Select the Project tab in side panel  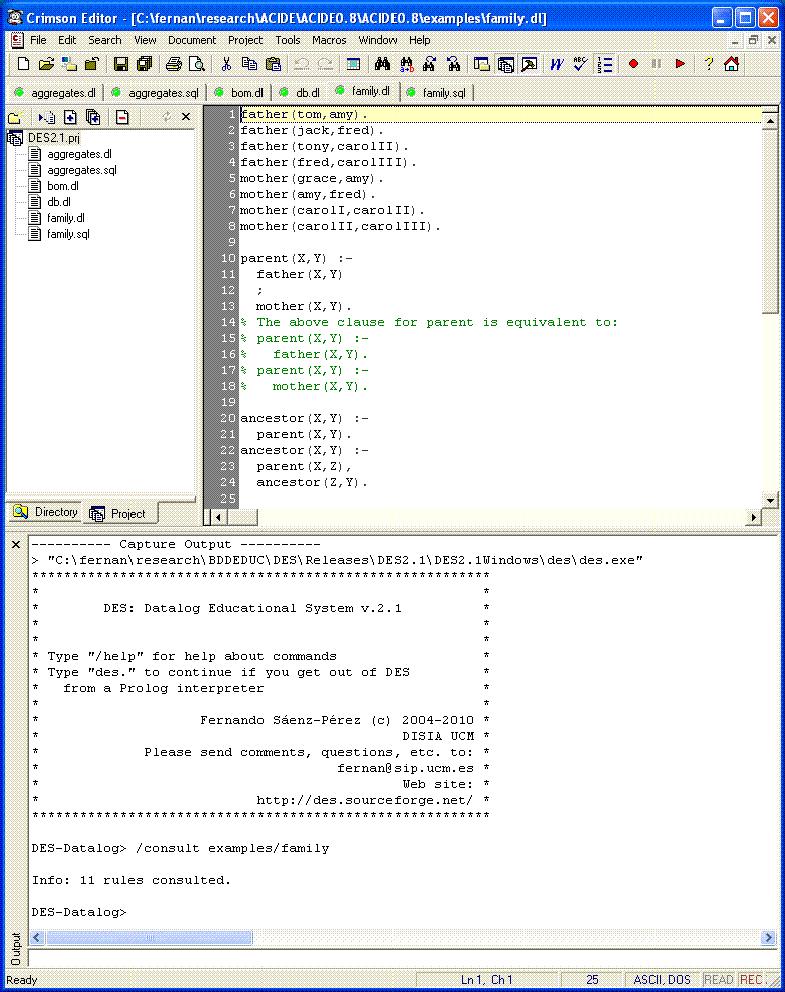[120, 514]
